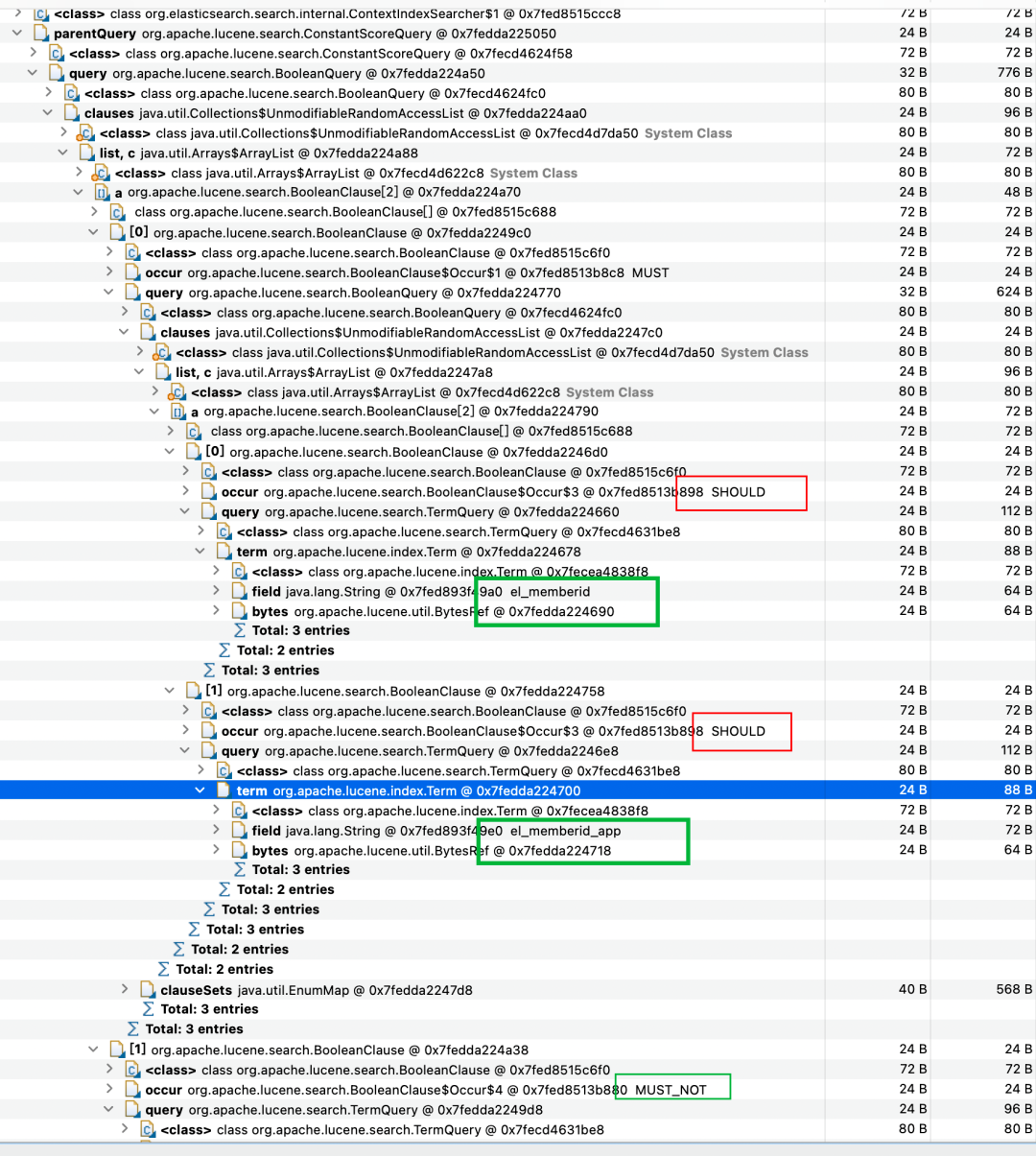Image resolution: width=1036 pixels, height=1156 pixels.
Task: Collapse the [1] BooleanClause @ 0x7fedda224758 node
Action: pos(170,691)
